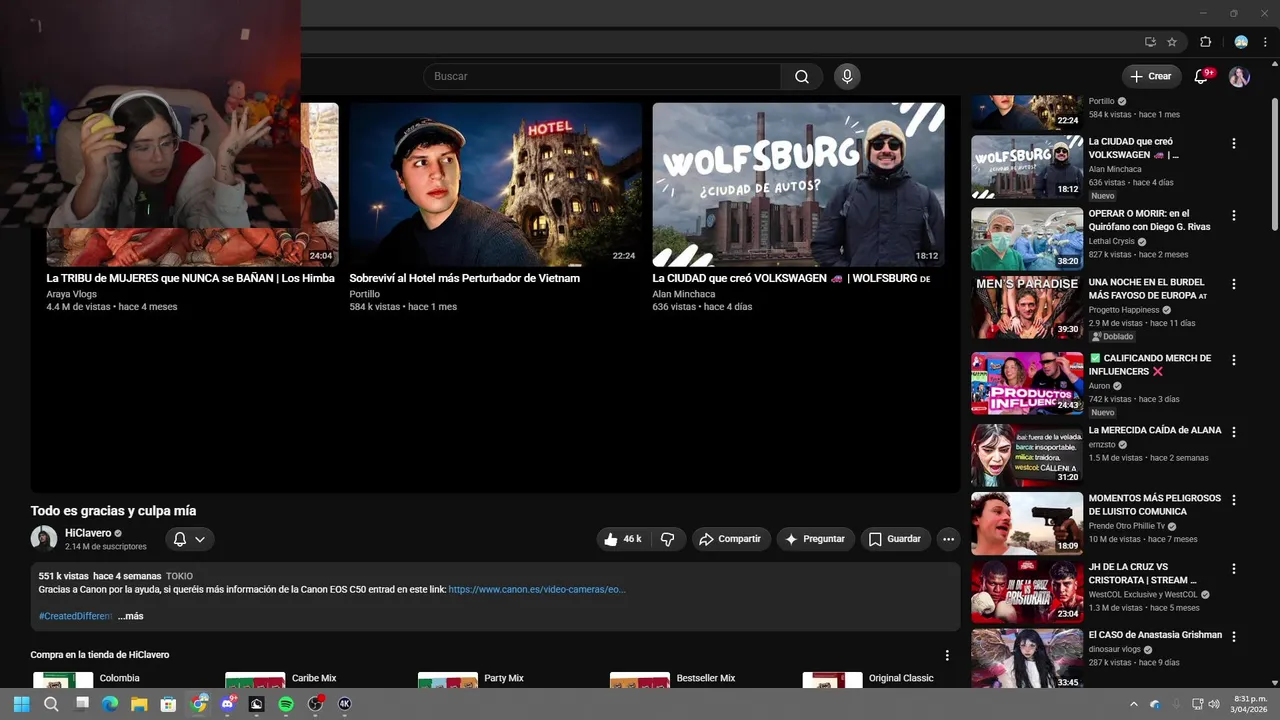The image size is (1280, 720).
Task: Expand notification bell dropdown for HiClavero
Action: [189, 539]
